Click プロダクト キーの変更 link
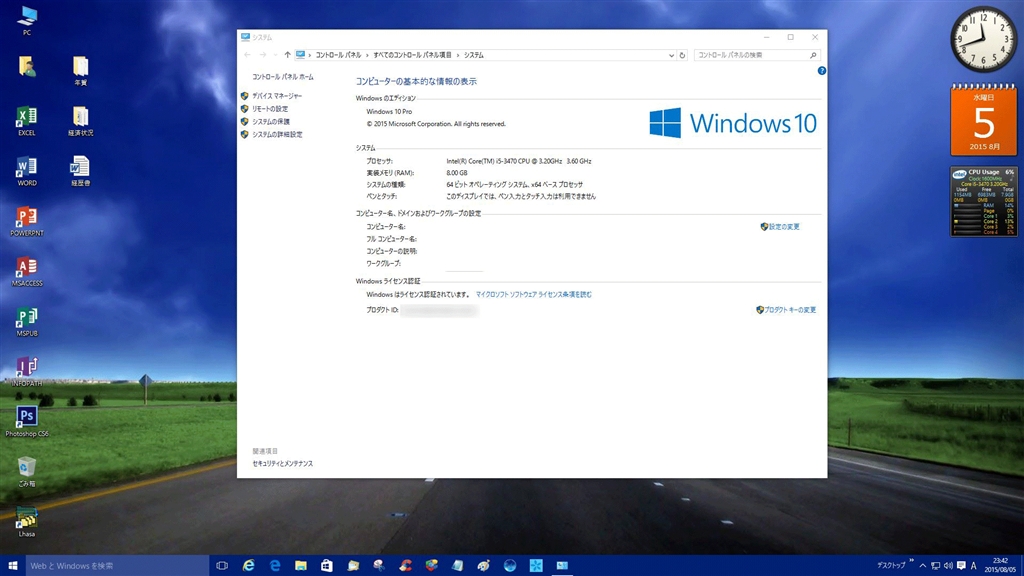 [x=790, y=310]
